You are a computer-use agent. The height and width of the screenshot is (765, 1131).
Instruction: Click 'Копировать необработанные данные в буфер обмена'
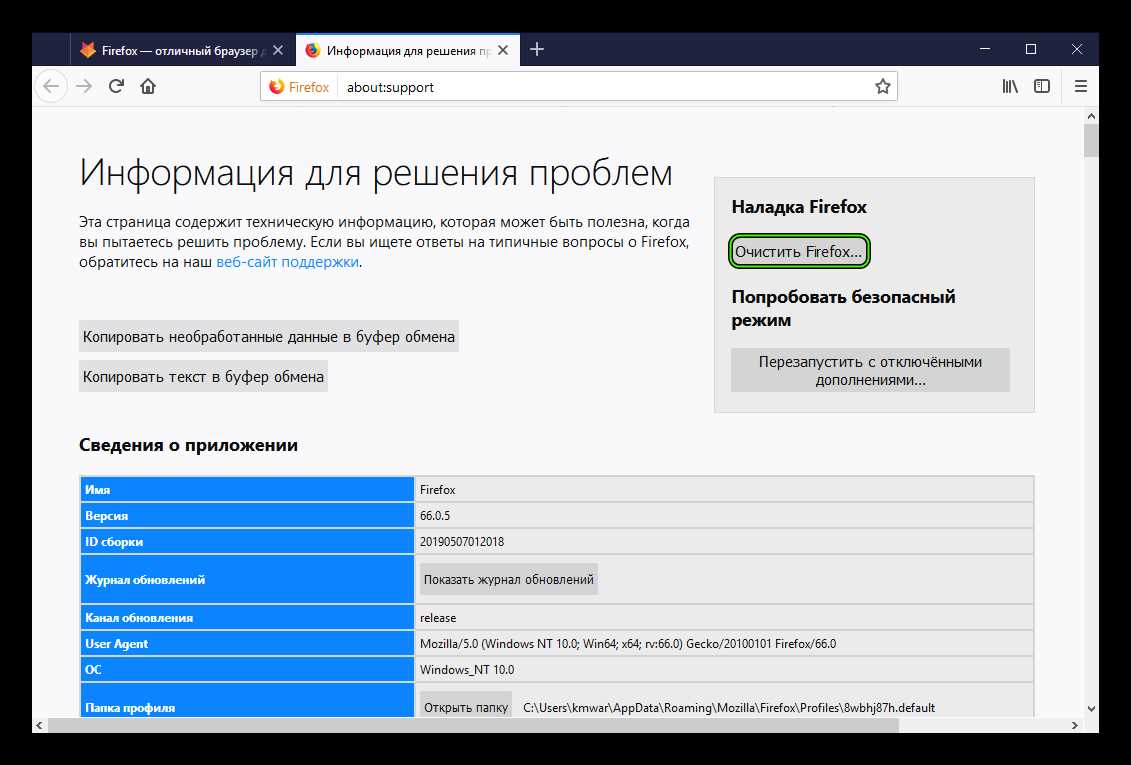click(x=268, y=337)
